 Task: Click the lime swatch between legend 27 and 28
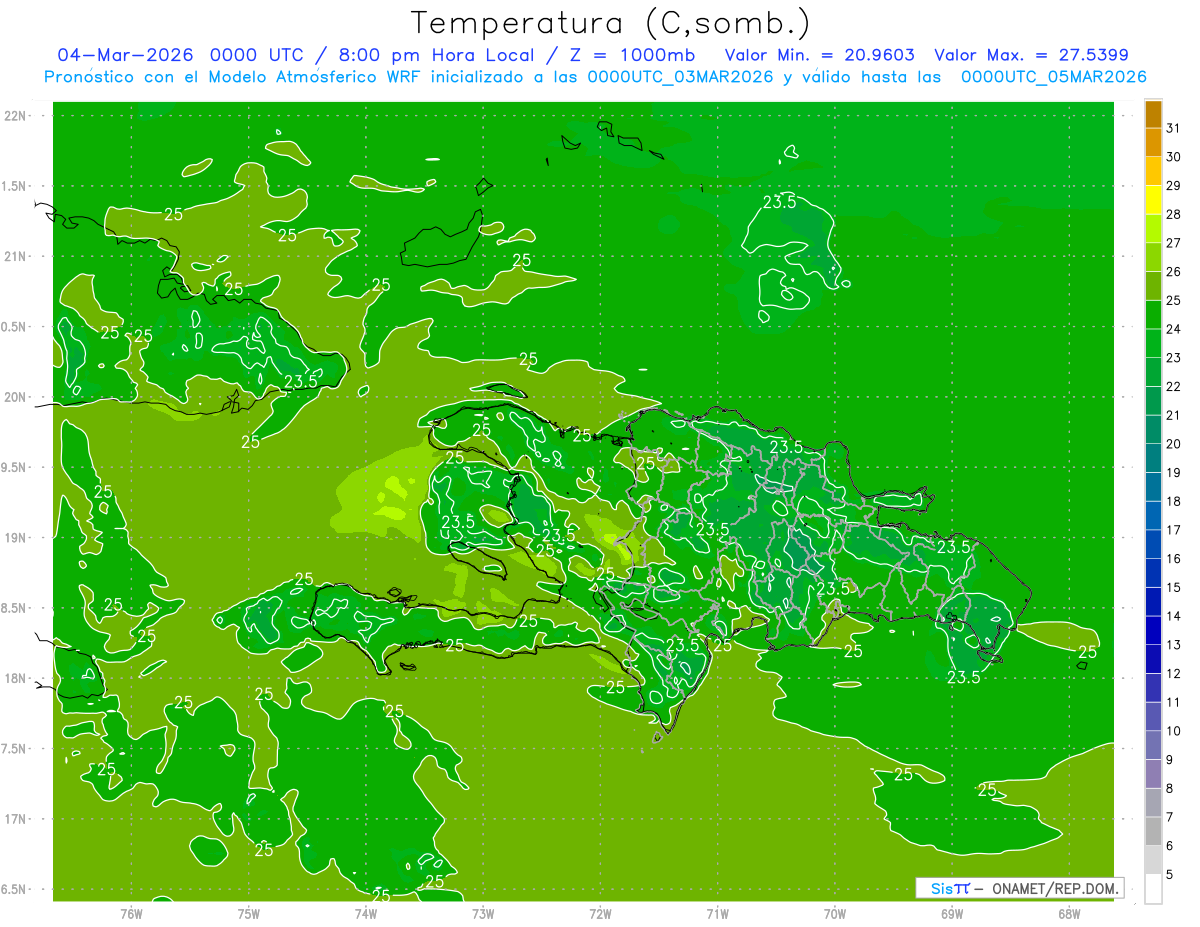pyautogui.click(x=1153, y=228)
